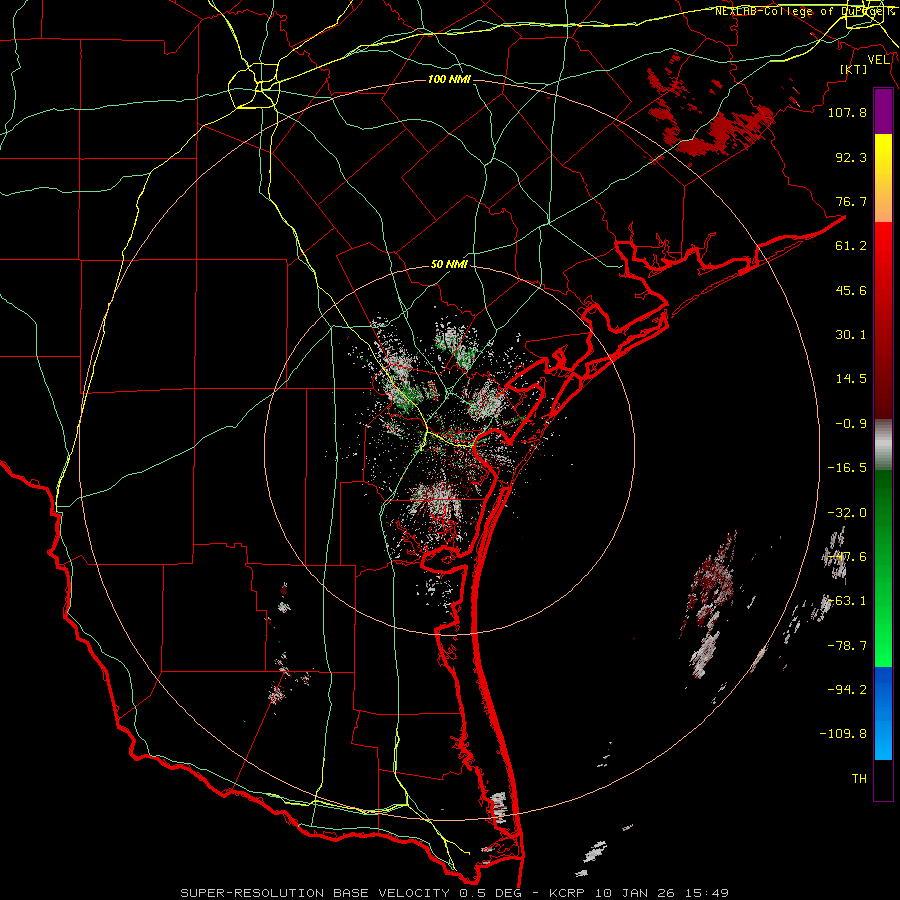Select the 76.7 scale value
The image size is (900, 900).
[x=851, y=201]
